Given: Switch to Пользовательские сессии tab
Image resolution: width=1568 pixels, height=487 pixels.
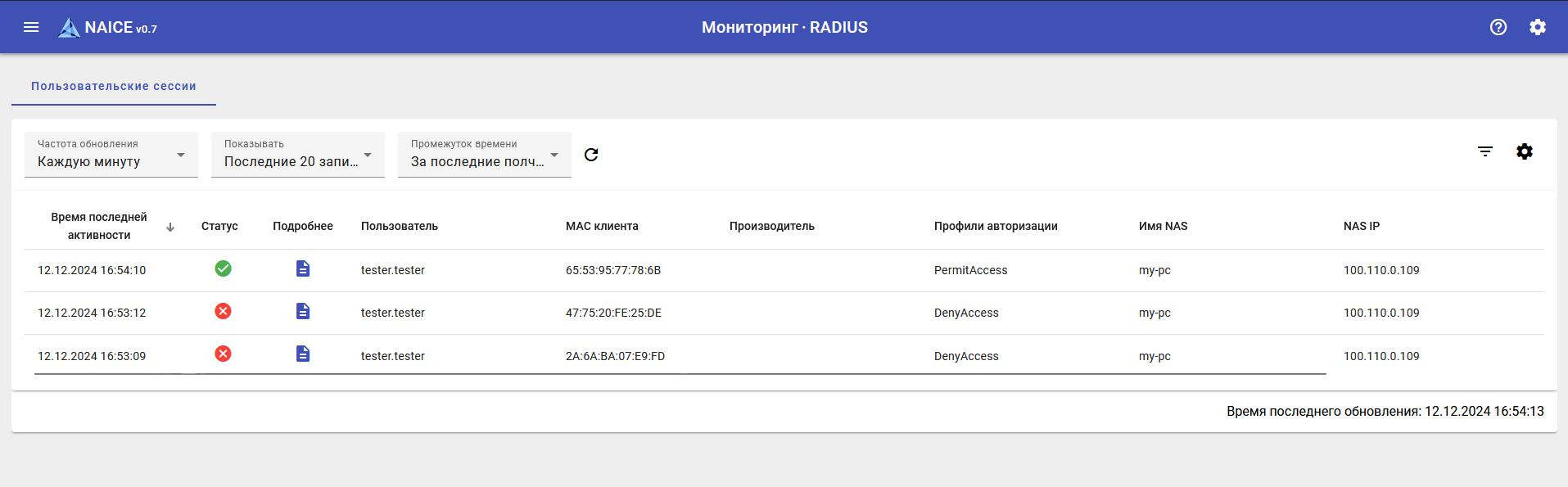Looking at the screenshot, I should point(114,86).
